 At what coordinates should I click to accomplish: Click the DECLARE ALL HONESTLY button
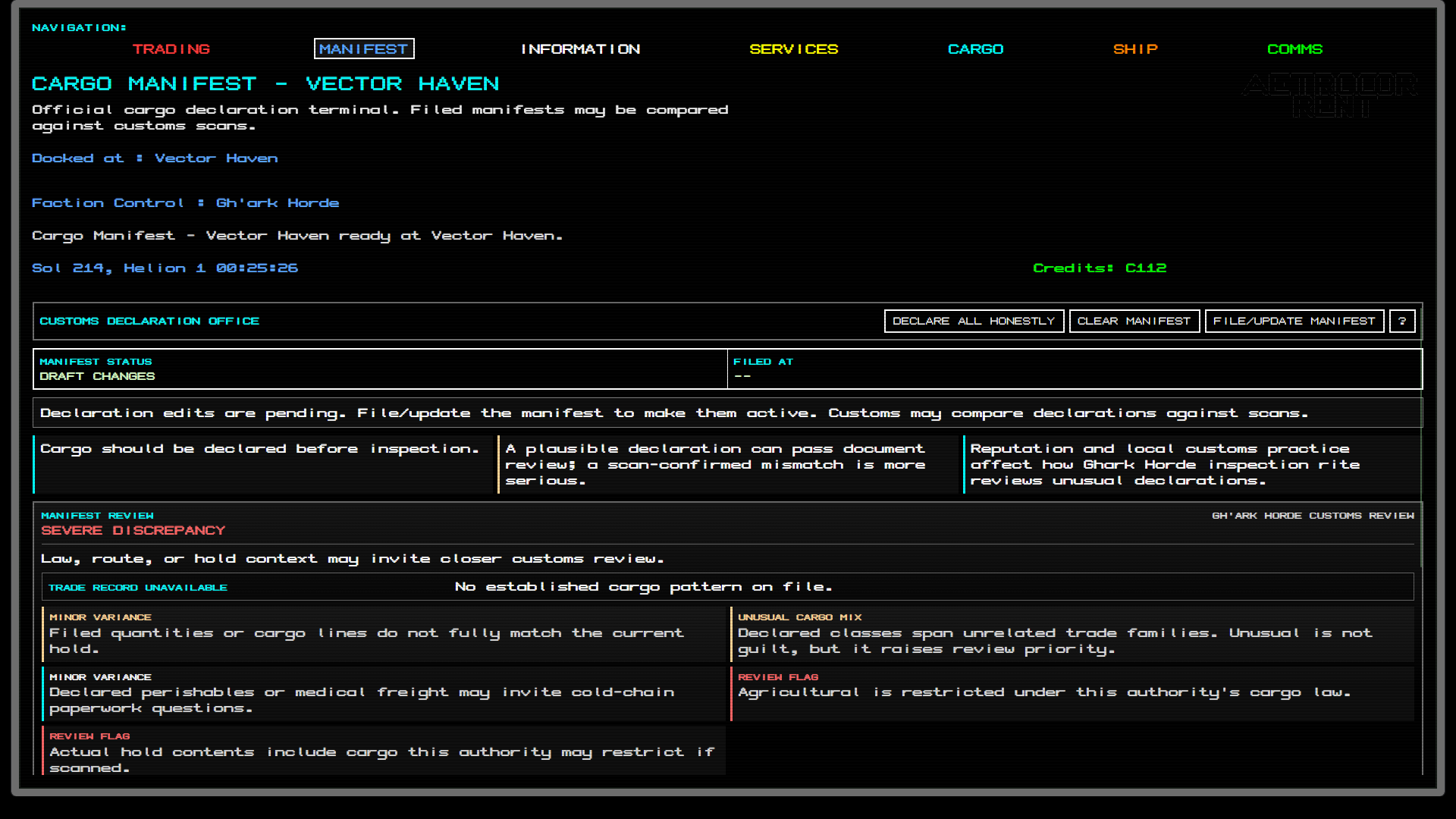(x=974, y=321)
